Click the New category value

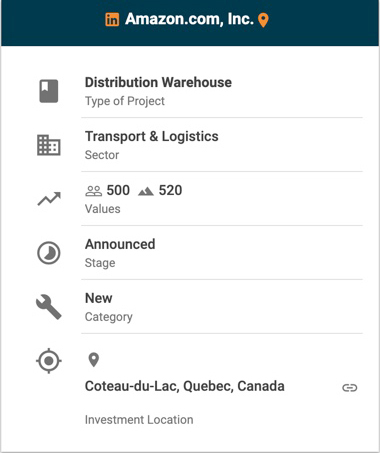(x=99, y=298)
